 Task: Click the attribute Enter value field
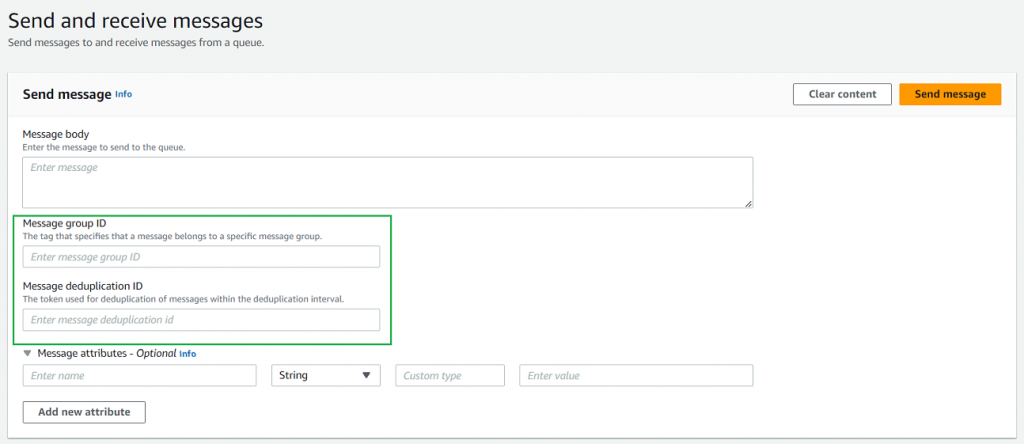[x=635, y=376]
